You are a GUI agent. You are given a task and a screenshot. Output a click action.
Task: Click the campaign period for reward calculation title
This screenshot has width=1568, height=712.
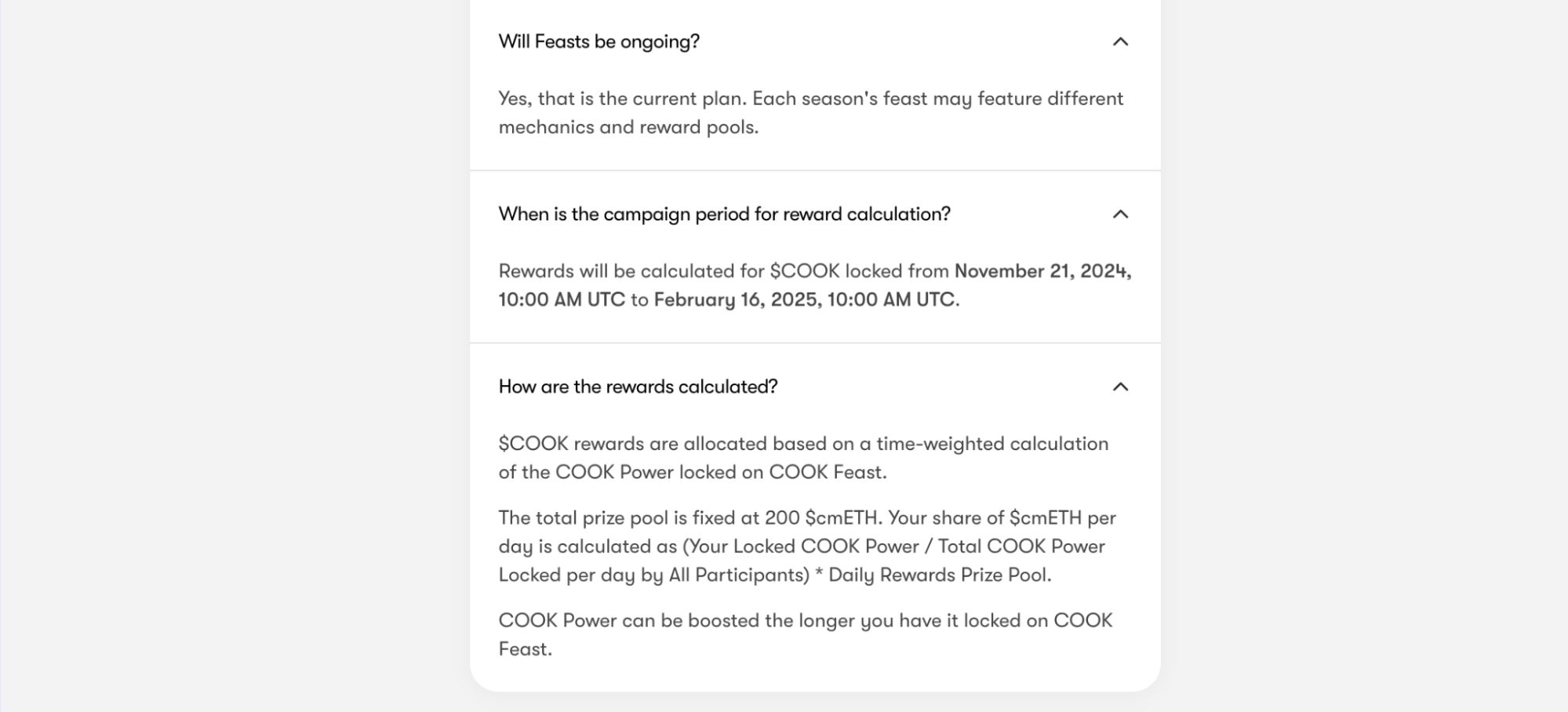(x=724, y=214)
